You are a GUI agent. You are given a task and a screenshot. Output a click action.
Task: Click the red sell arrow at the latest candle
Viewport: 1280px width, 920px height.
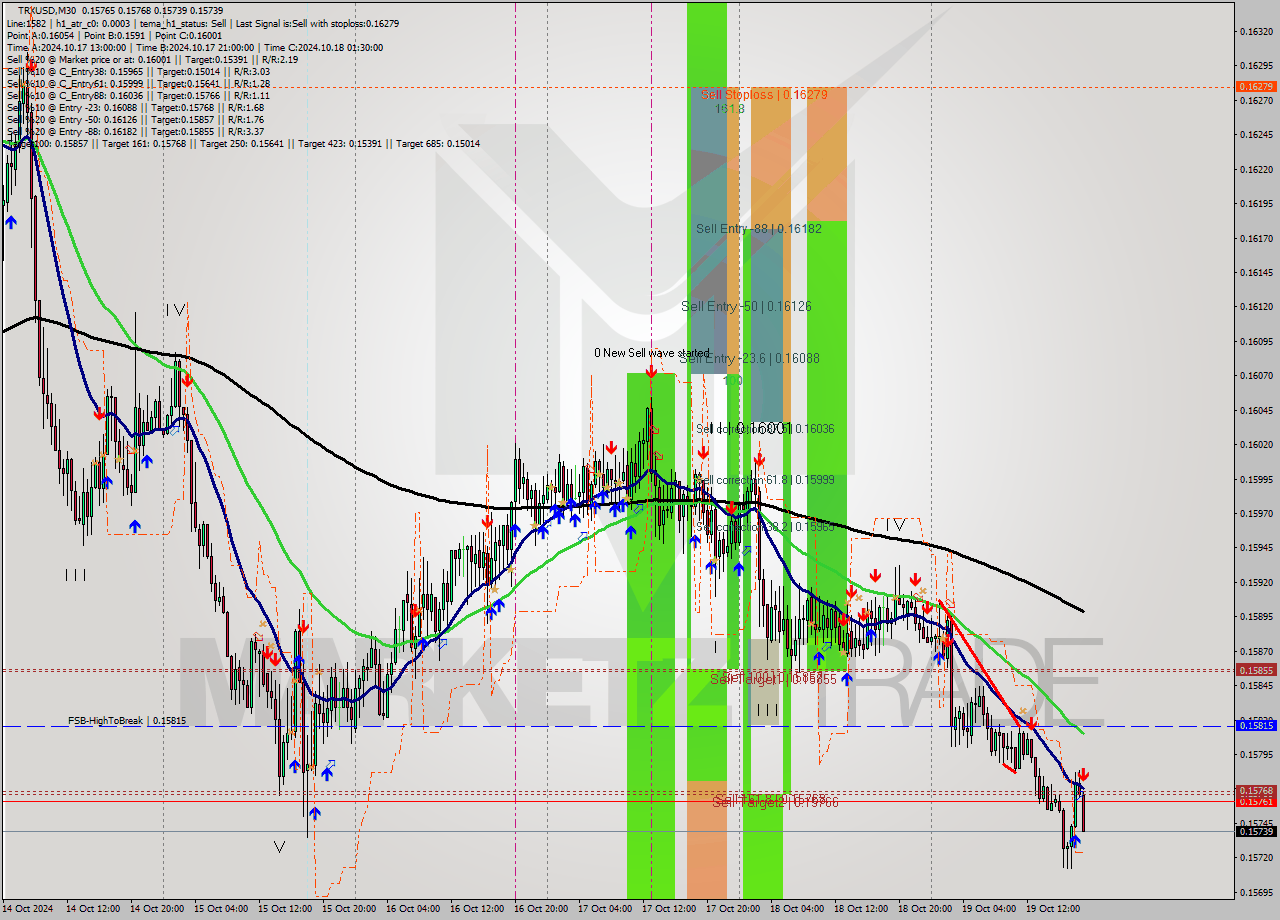click(x=1083, y=775)
